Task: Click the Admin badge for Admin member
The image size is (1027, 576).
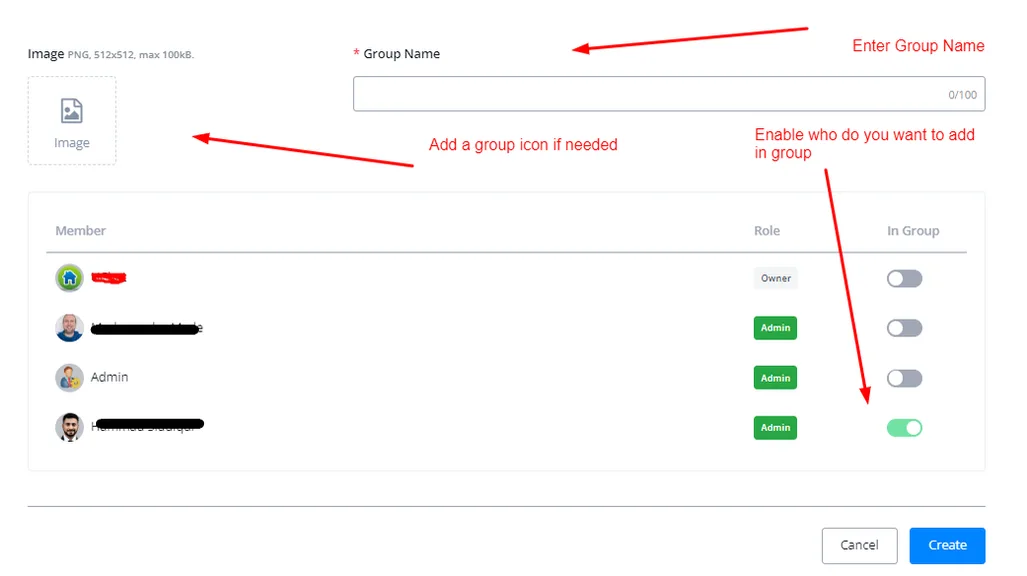Action: pos(775,377)
